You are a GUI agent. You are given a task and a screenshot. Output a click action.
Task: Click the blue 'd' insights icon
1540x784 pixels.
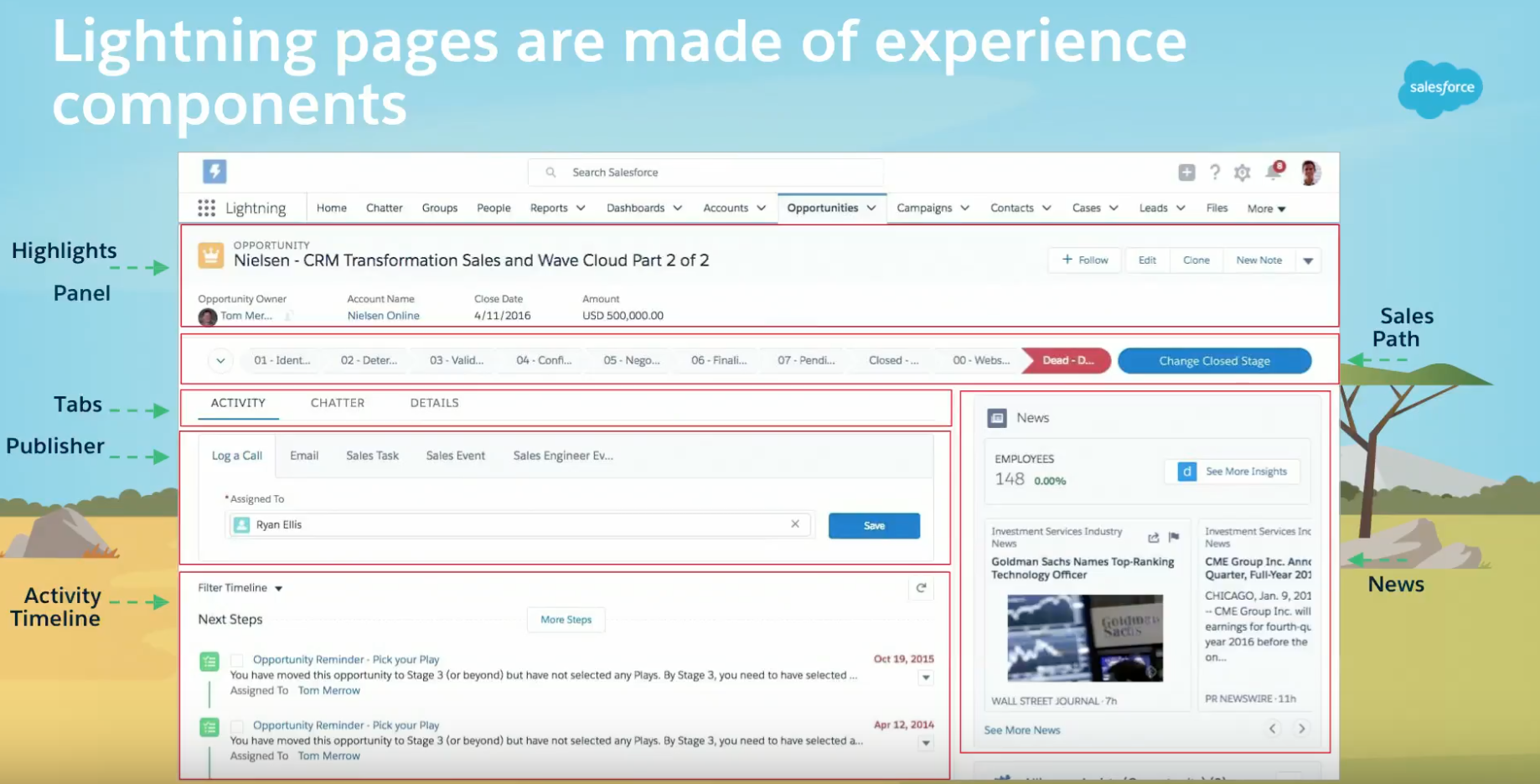[1186, 472]
